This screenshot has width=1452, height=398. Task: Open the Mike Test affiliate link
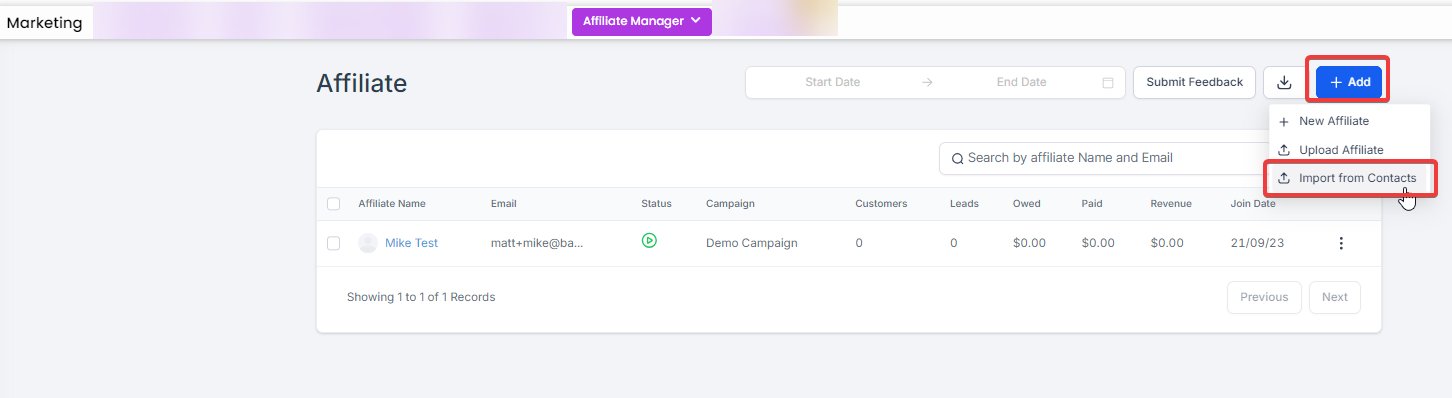(411, 243)
